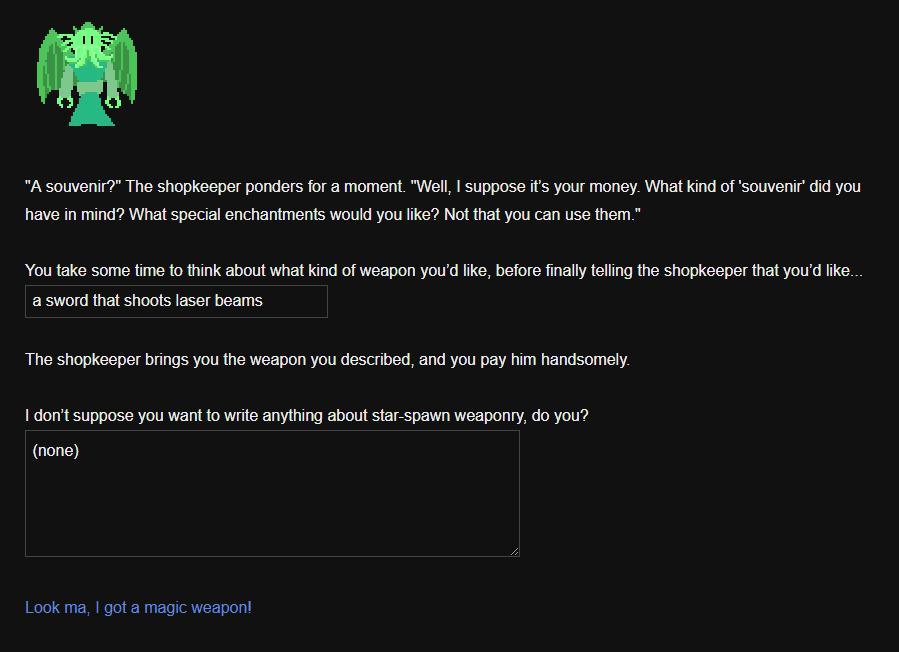Viewport: 899px width, 652px height.
Task: Follow the 'Look ma, I got a magic weapon!' link
Action: 138,607
